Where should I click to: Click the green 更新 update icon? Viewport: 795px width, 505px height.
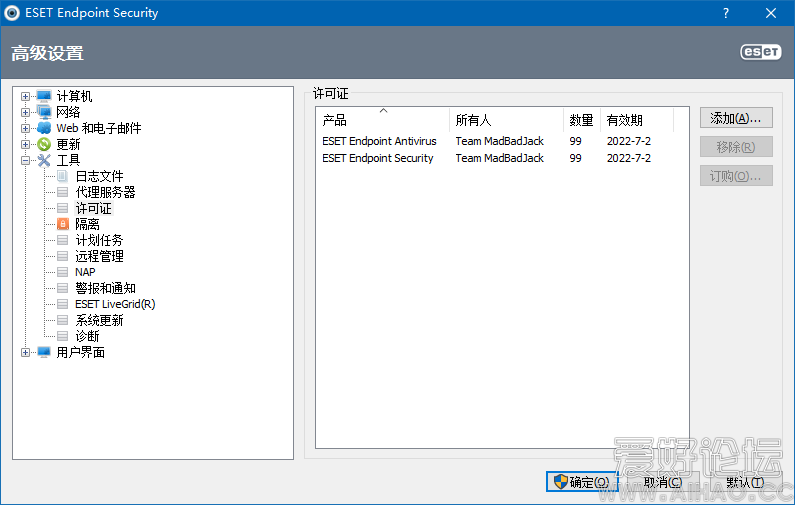click(44, 144)
